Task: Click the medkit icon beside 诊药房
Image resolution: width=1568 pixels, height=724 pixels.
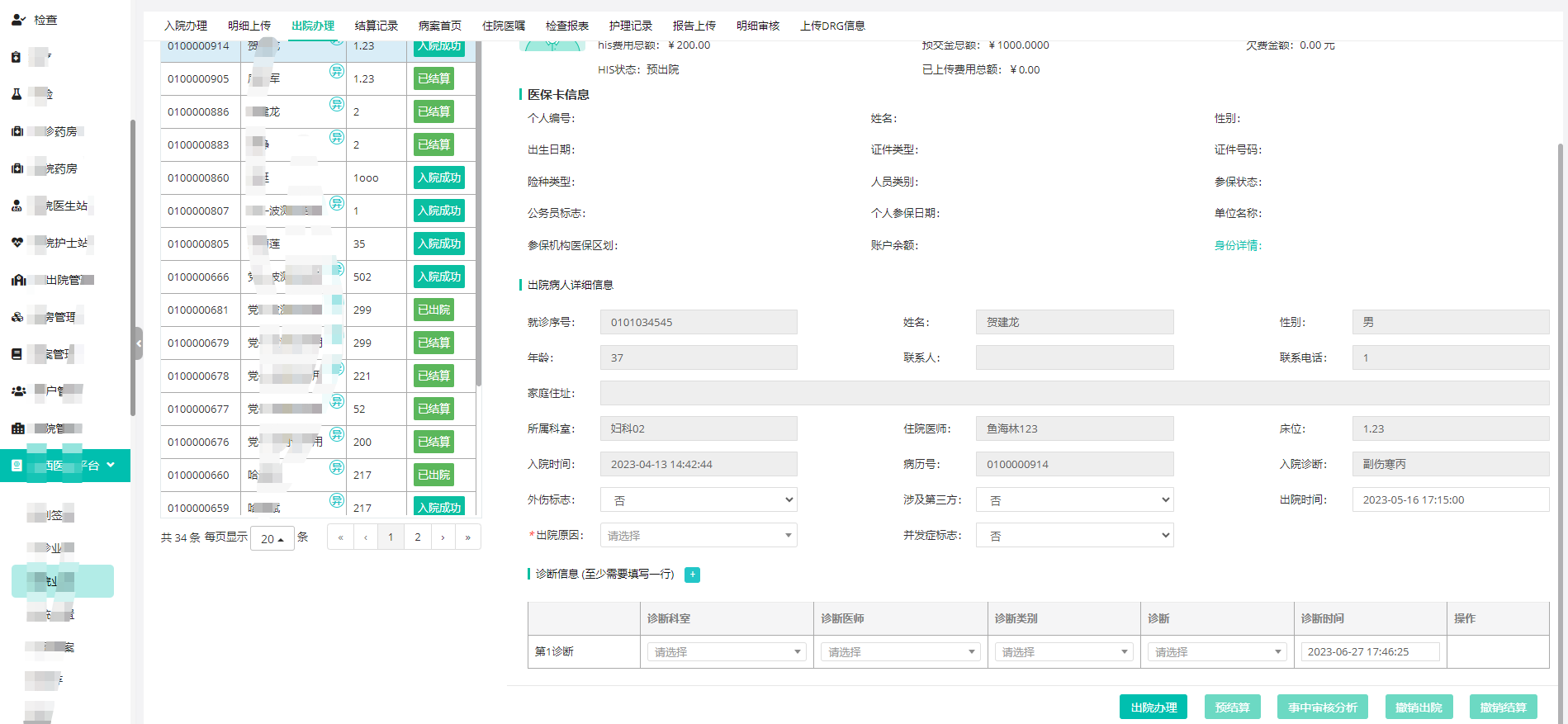Action: click(17, 131)
